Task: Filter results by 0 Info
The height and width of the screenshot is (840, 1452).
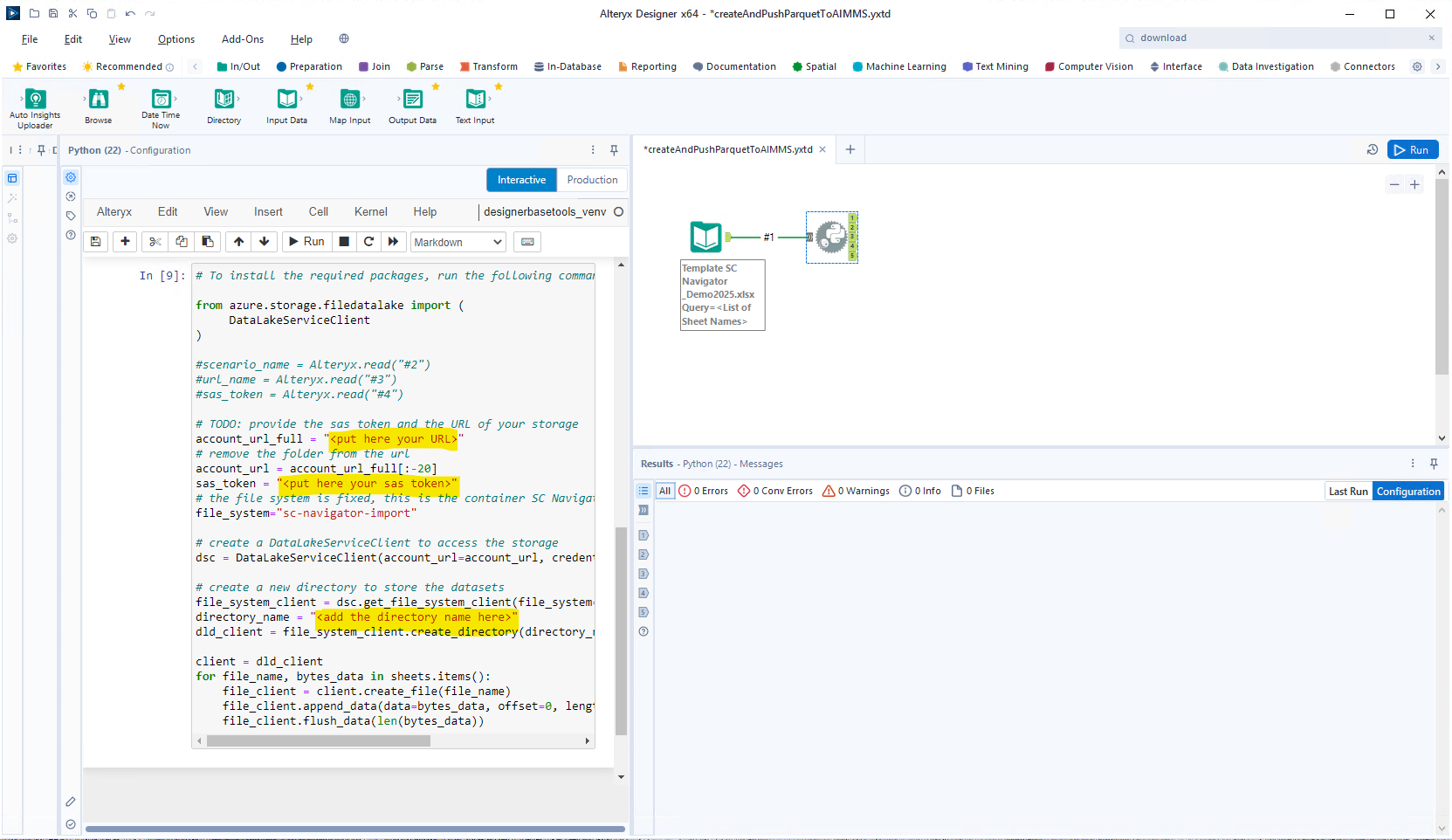Action: [x=920, y=491]
